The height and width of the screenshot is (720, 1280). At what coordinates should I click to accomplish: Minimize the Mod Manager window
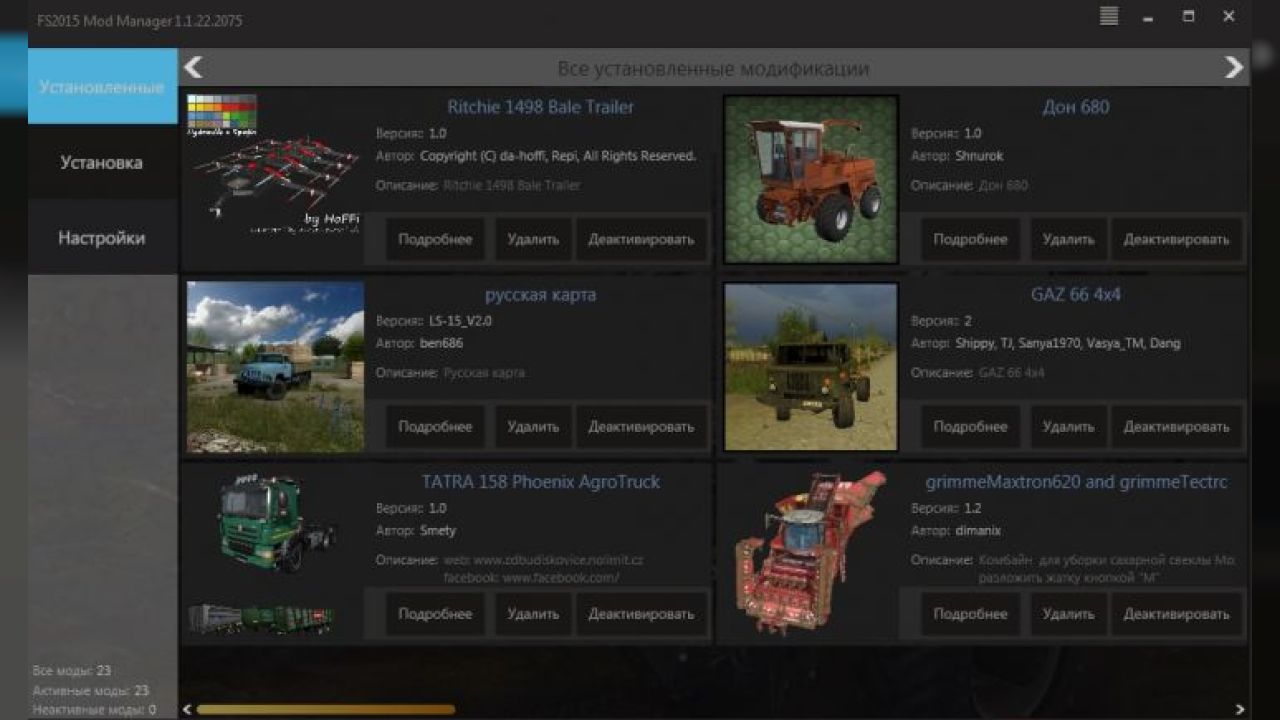[1150, 17]
